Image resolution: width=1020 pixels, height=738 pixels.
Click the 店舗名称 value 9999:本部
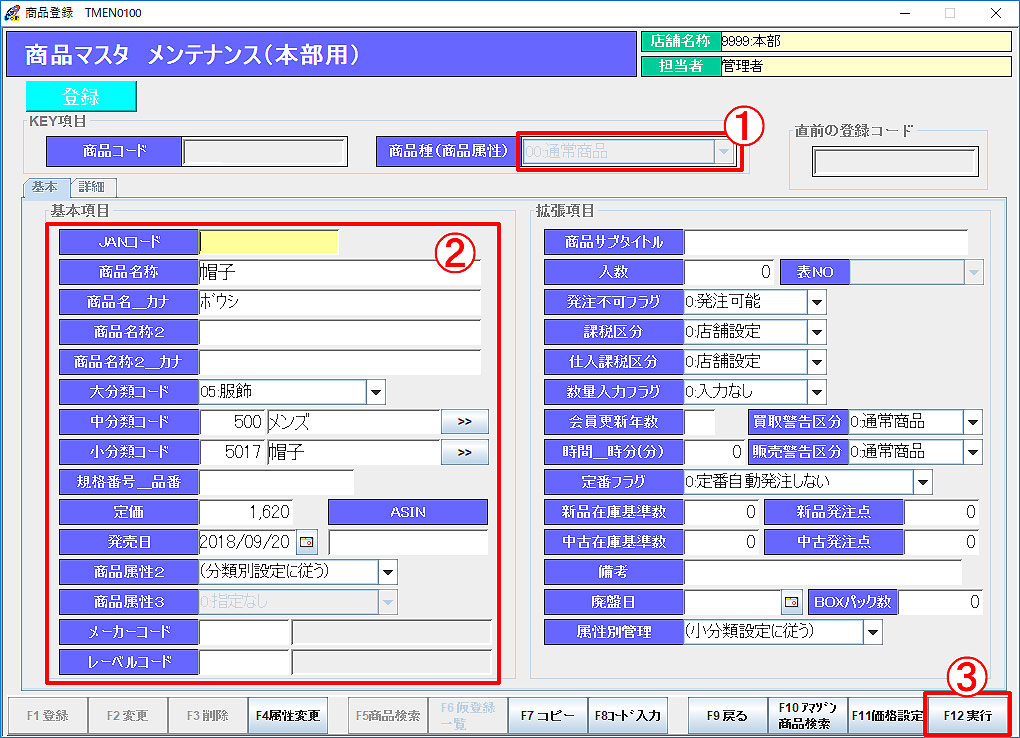coord(866,42)
